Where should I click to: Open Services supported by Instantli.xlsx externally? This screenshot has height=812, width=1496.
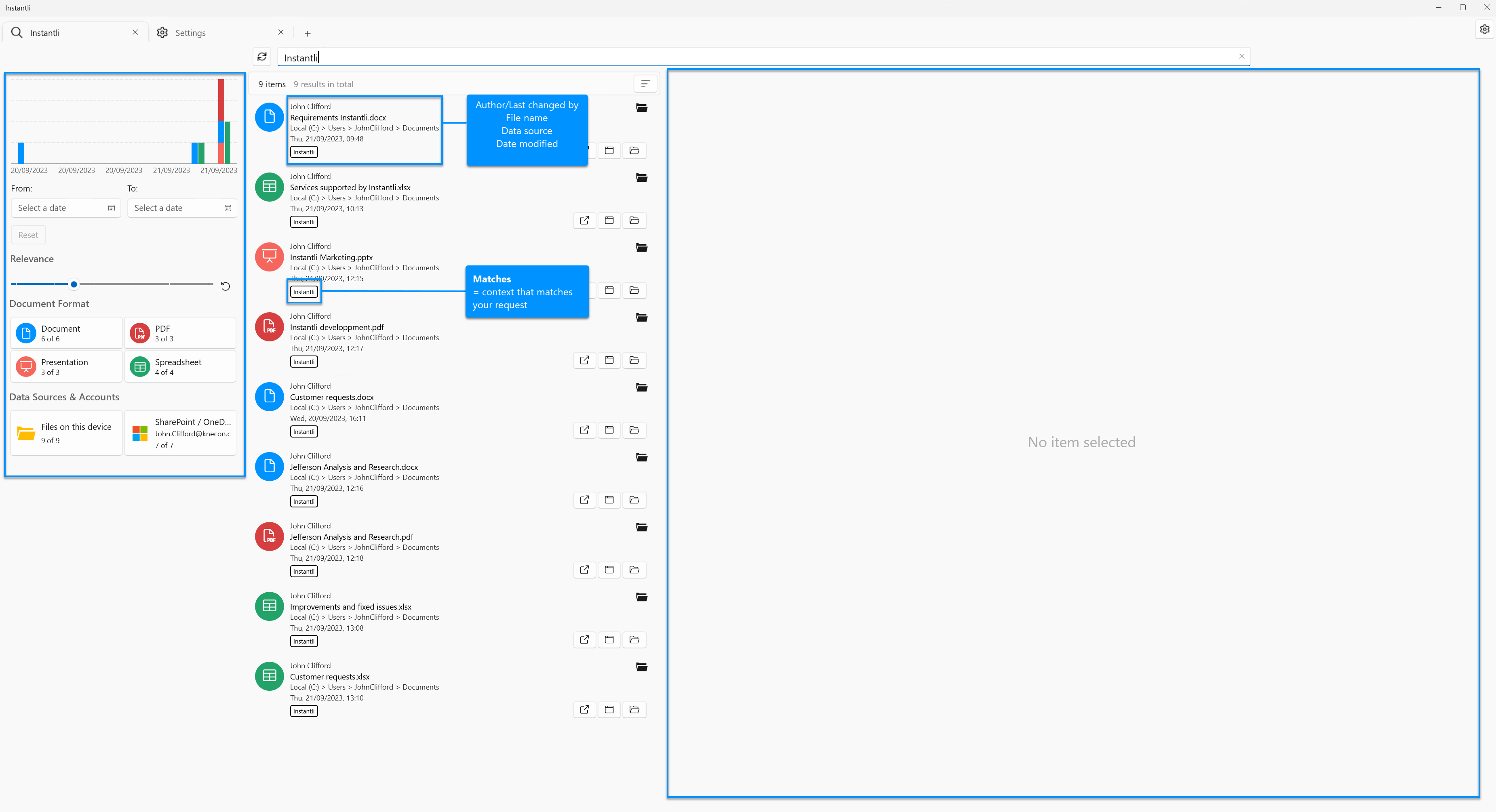click(584, 221)
